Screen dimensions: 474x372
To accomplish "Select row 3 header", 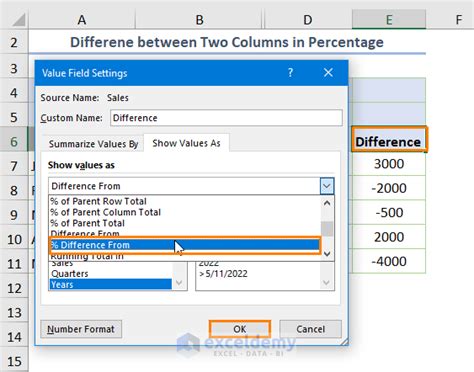I will pos(14,69).
